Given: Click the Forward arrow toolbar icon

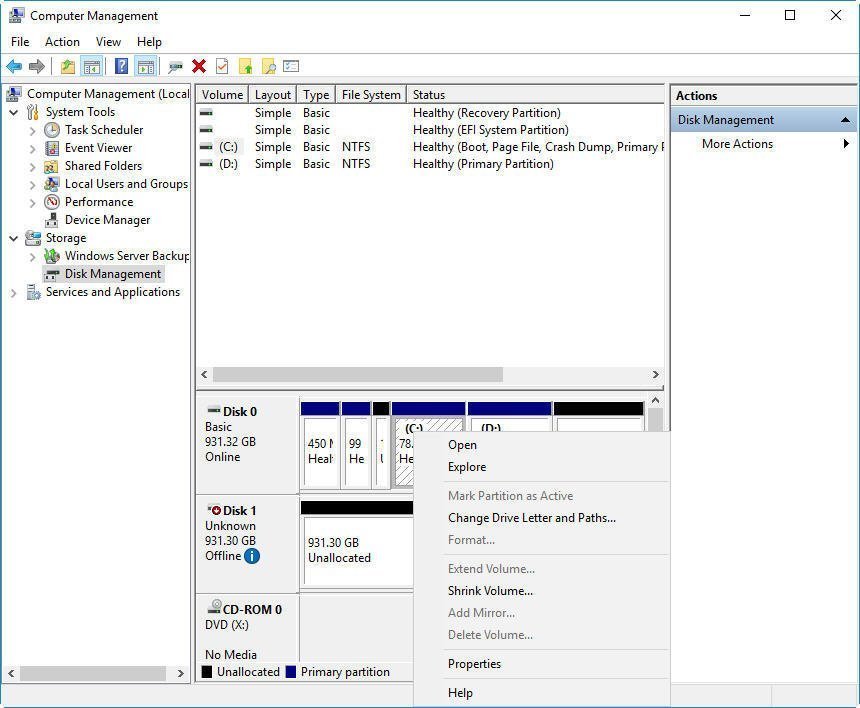Looking at the screenshot, I should point(37,67).
